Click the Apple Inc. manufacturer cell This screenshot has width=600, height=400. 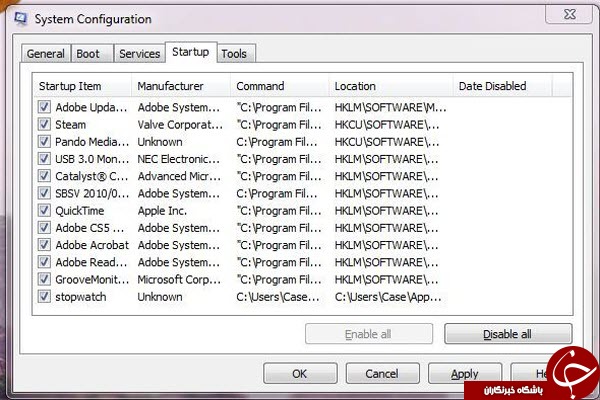pyautogui.click(x=162, y=211)
